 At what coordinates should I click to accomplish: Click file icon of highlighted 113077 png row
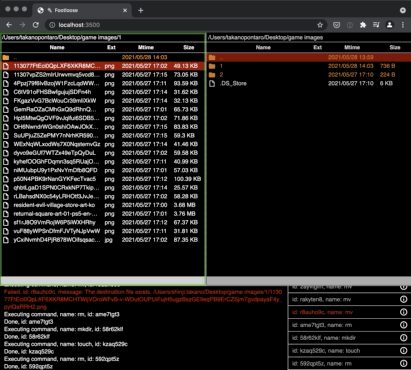(x=6, y=66)
